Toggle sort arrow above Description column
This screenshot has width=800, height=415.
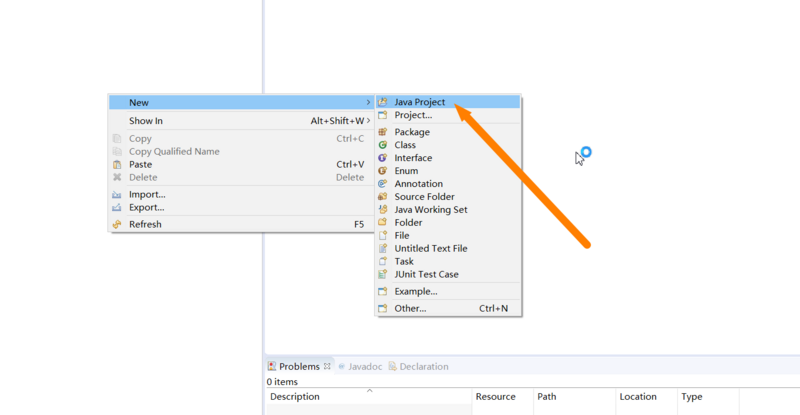(x=369, y=390)
